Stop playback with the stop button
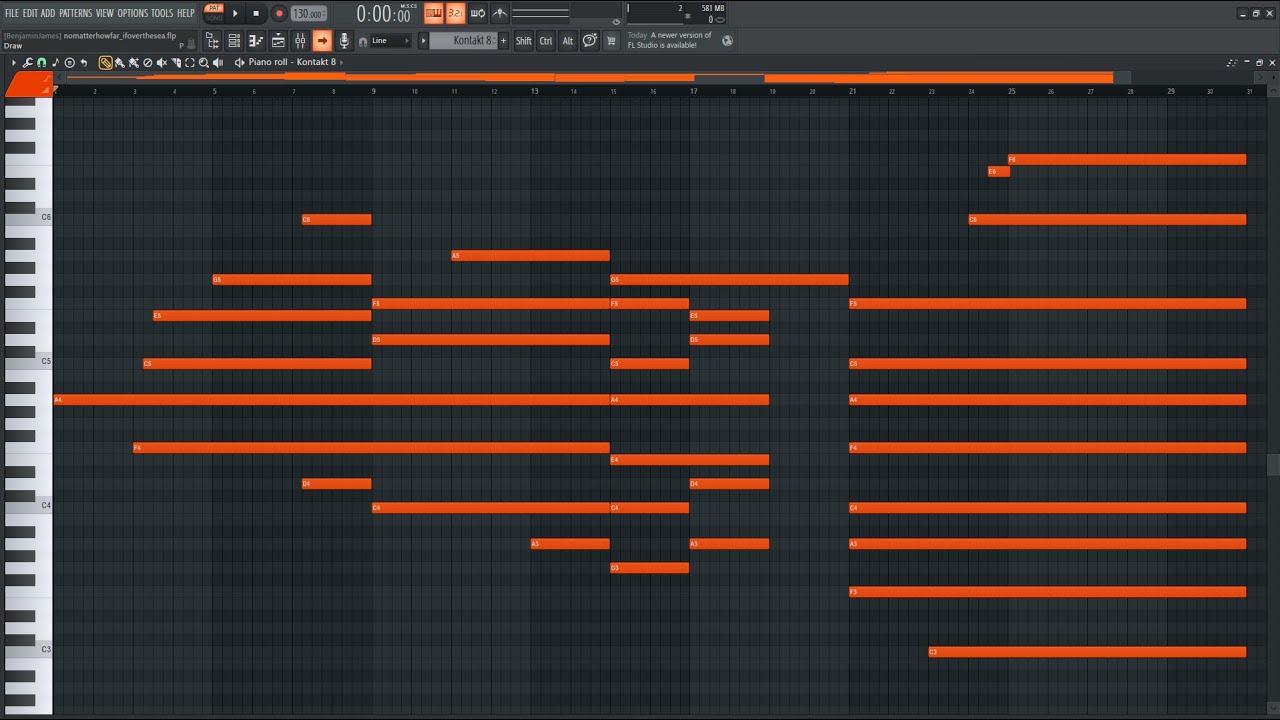1280x720 pixels. tap(256, 13)
